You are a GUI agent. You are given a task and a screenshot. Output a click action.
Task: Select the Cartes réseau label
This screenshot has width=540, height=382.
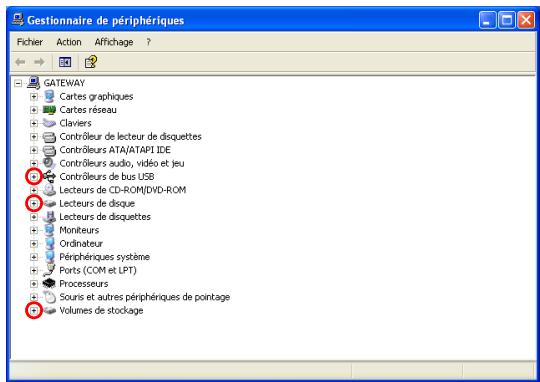click(x=88, y=110)
